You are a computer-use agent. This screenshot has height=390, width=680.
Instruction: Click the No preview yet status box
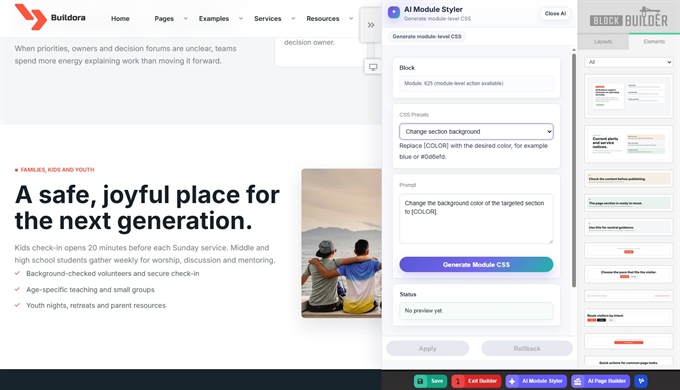tap(476, 311)
